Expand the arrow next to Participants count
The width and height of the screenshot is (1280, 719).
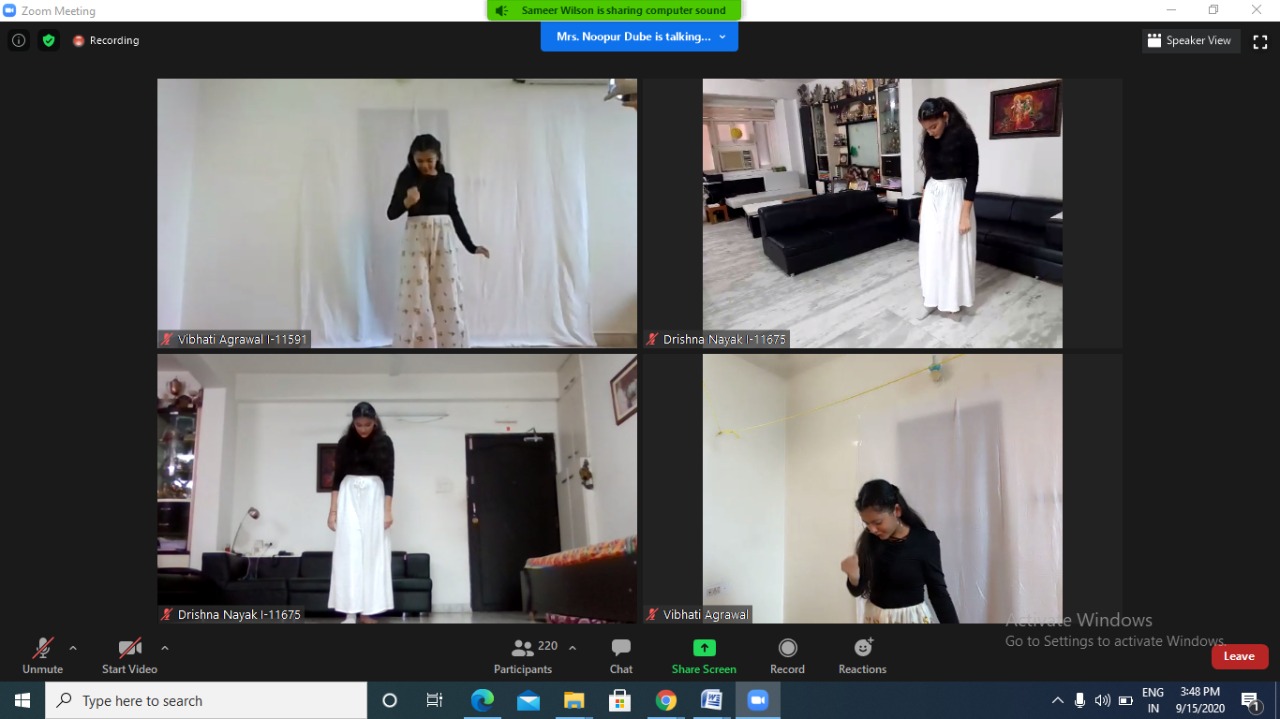[572, 648]
